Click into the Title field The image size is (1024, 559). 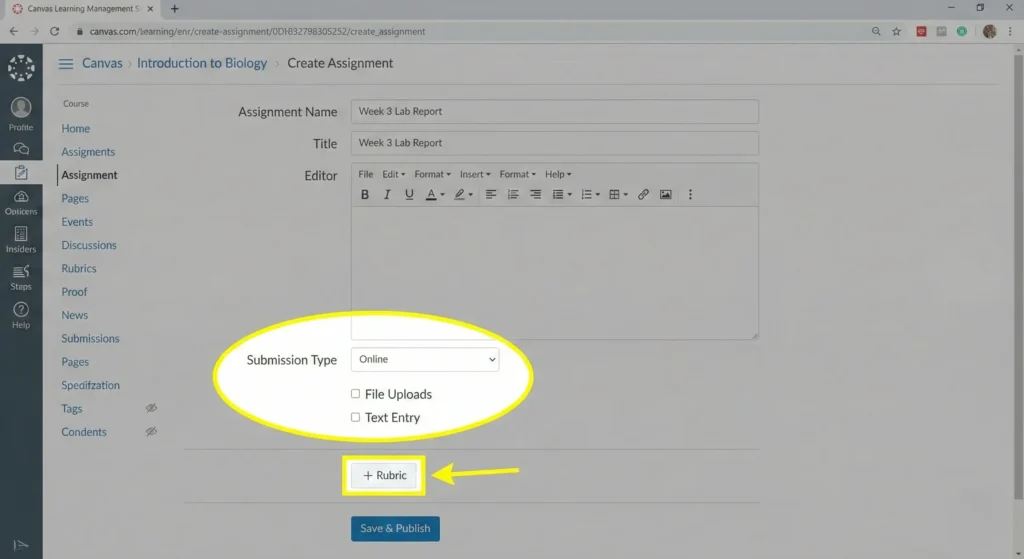(x=554, y=143)
